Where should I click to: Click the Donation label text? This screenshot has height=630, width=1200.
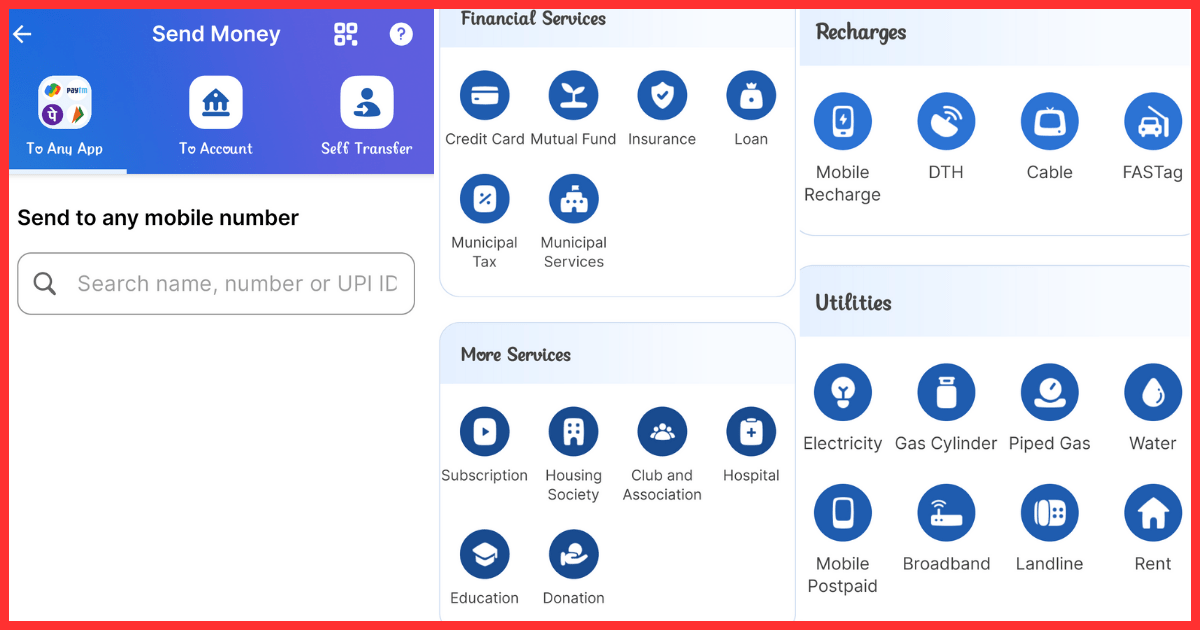[x=573, y=598]
